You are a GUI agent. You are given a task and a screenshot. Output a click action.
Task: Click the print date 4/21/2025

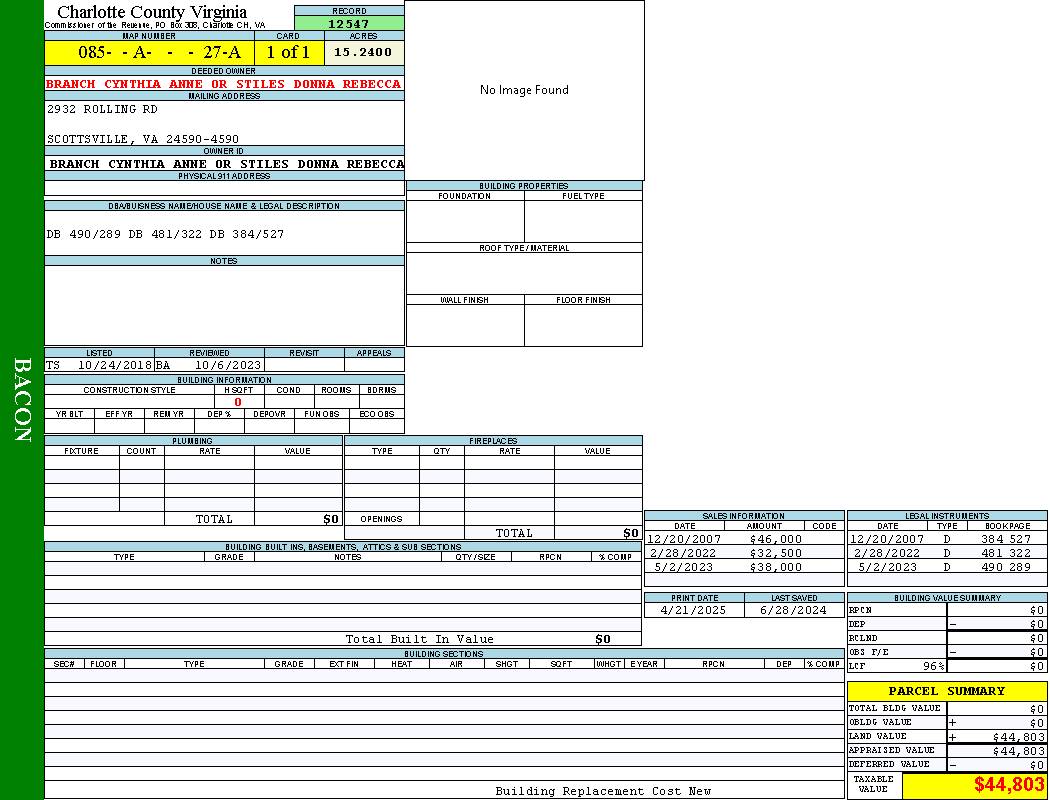point(694,610)
